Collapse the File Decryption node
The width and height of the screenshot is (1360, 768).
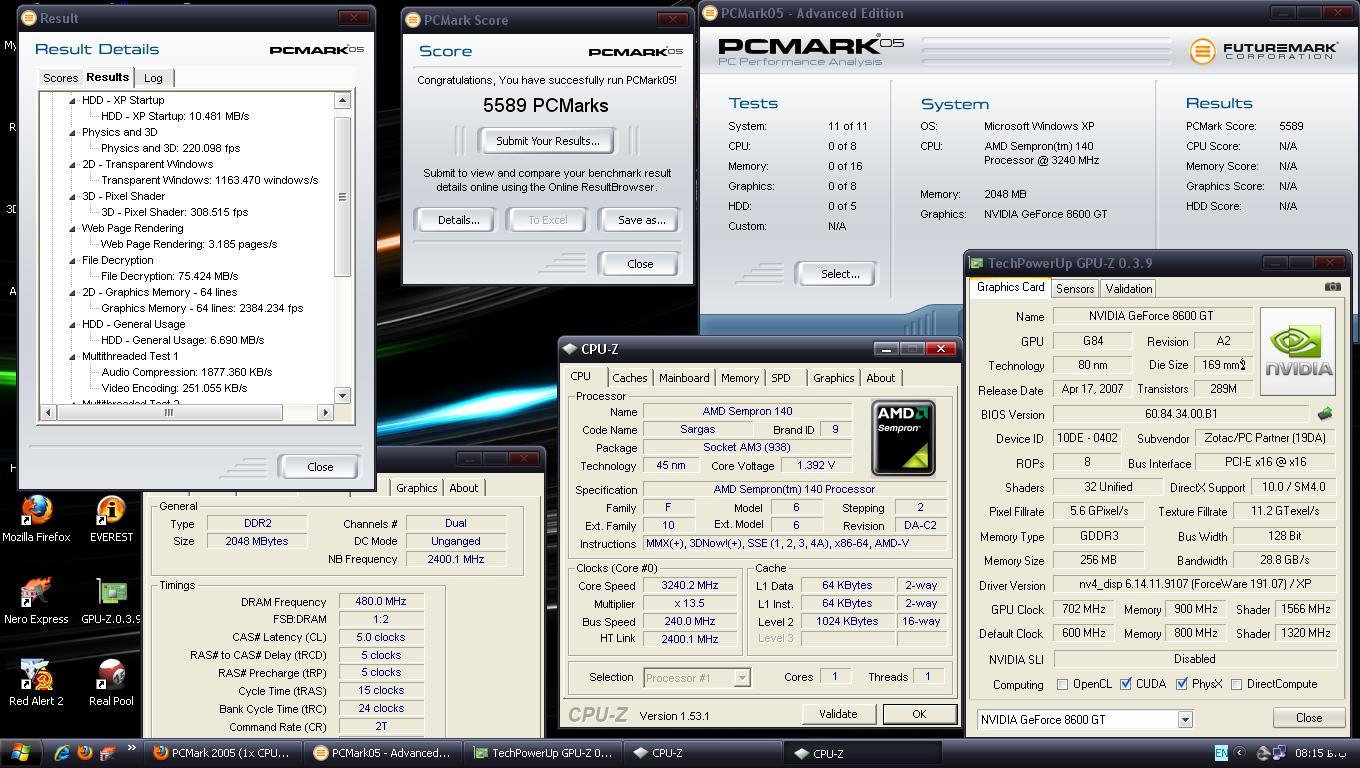click(72, 260)
